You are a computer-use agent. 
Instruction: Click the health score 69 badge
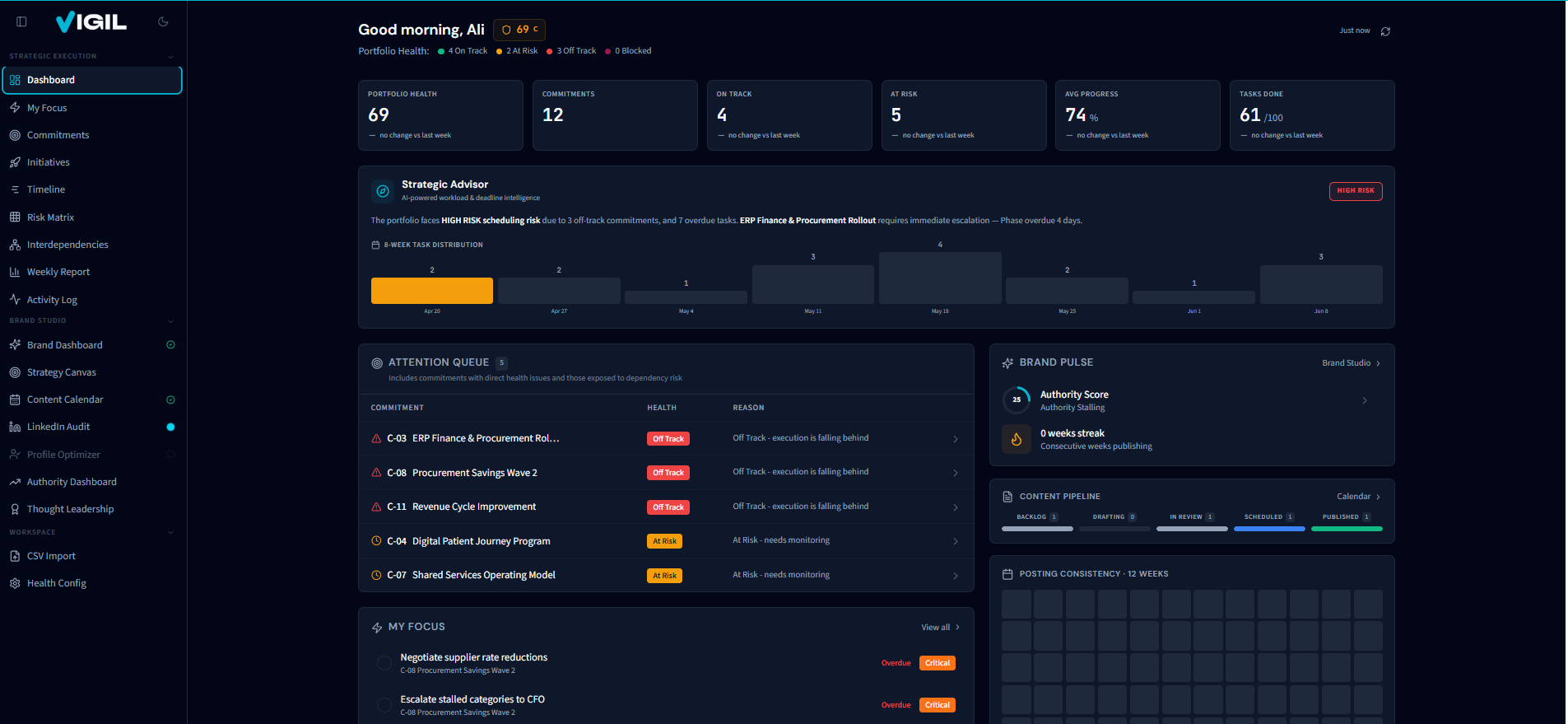519,30
